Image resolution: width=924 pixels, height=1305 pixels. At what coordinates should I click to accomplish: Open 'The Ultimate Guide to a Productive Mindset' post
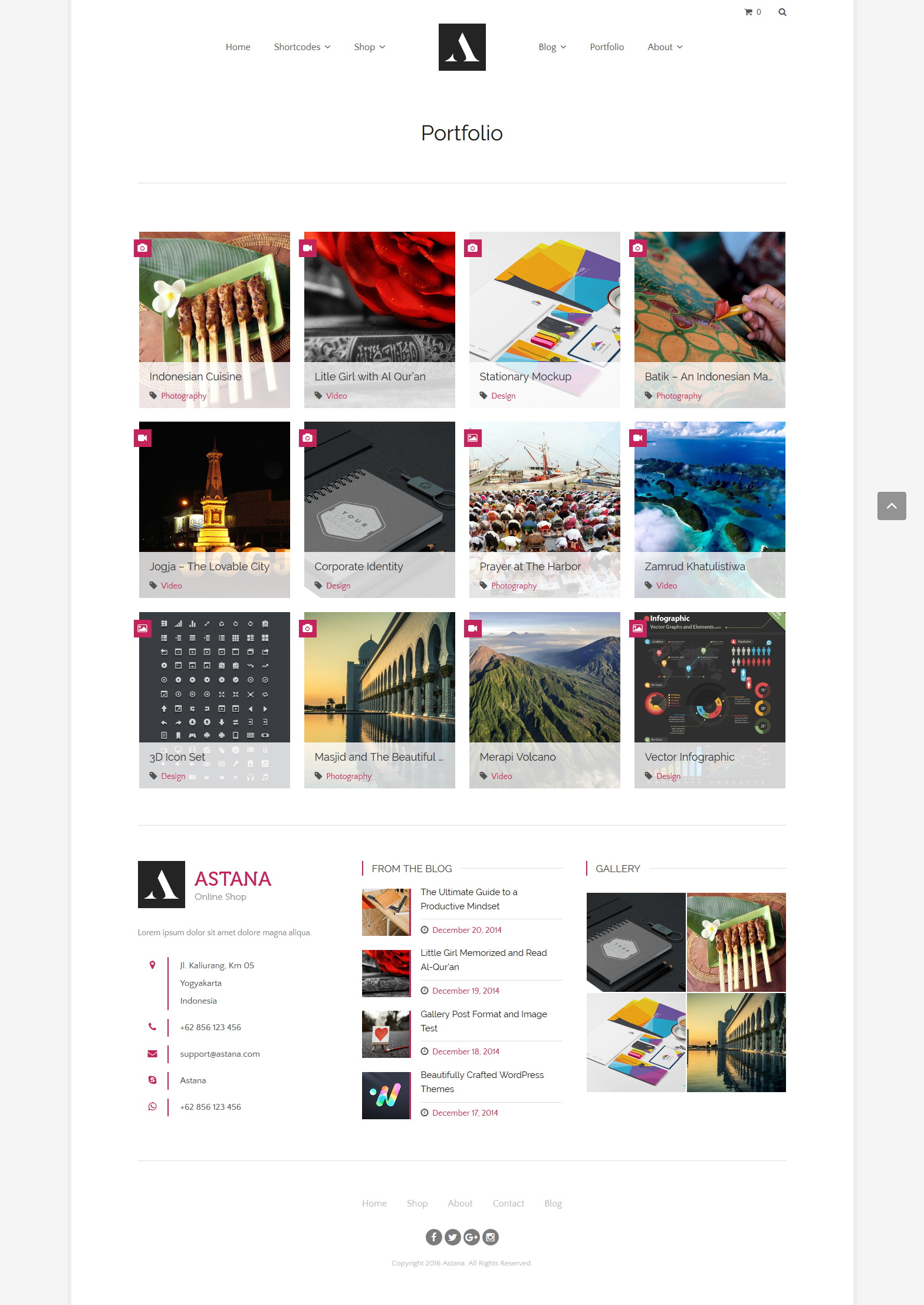click(x=468, y=899)
